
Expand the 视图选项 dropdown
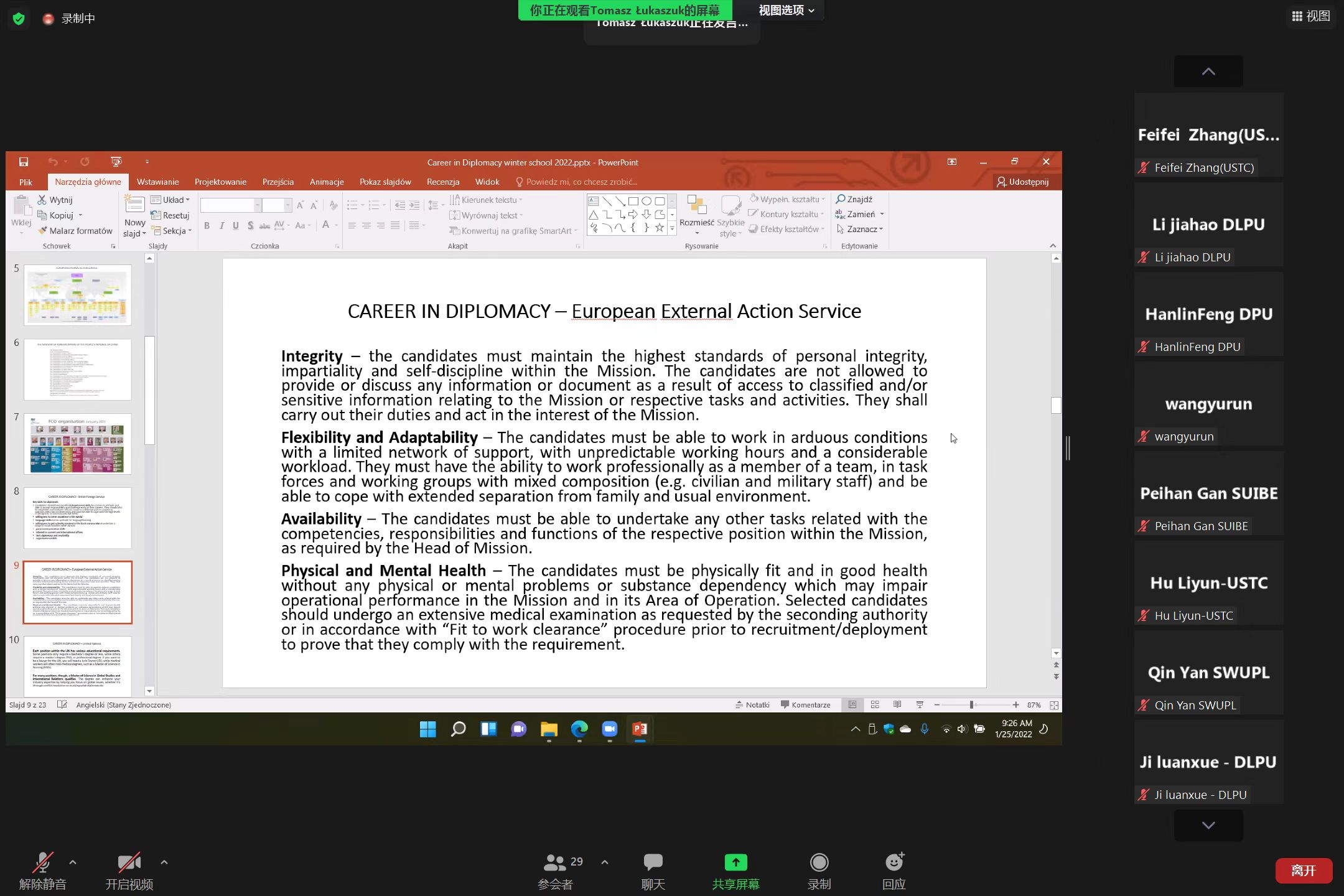786,10
